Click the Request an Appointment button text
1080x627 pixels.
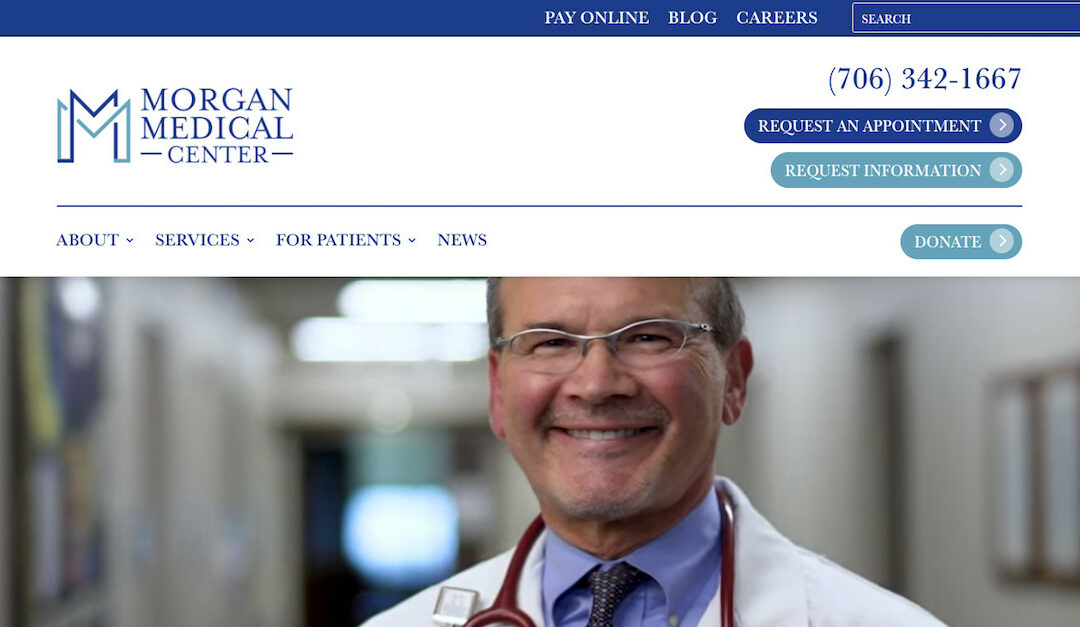coord(869,126)
